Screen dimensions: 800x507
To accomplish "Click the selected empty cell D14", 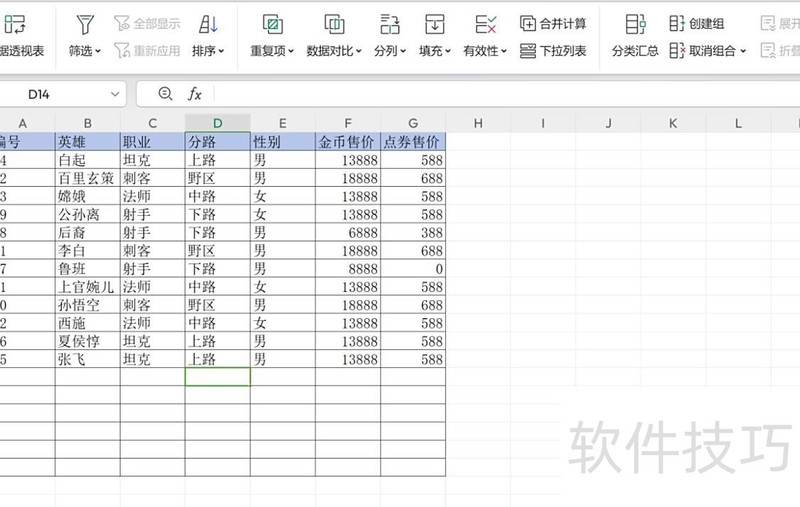I will (218, 377).
